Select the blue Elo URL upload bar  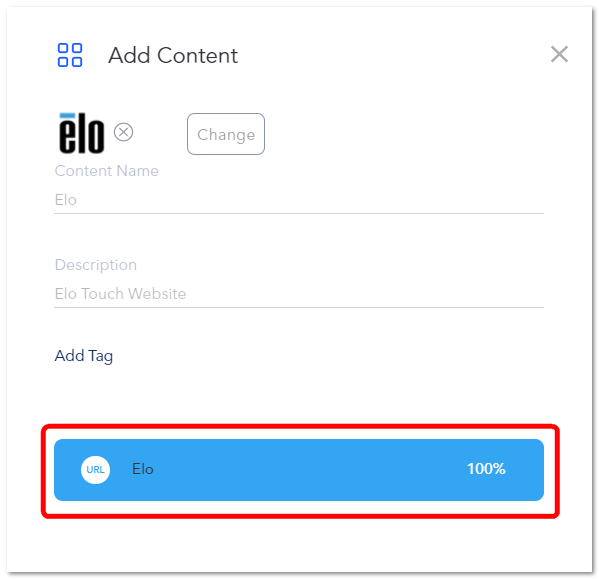(299, 470)
